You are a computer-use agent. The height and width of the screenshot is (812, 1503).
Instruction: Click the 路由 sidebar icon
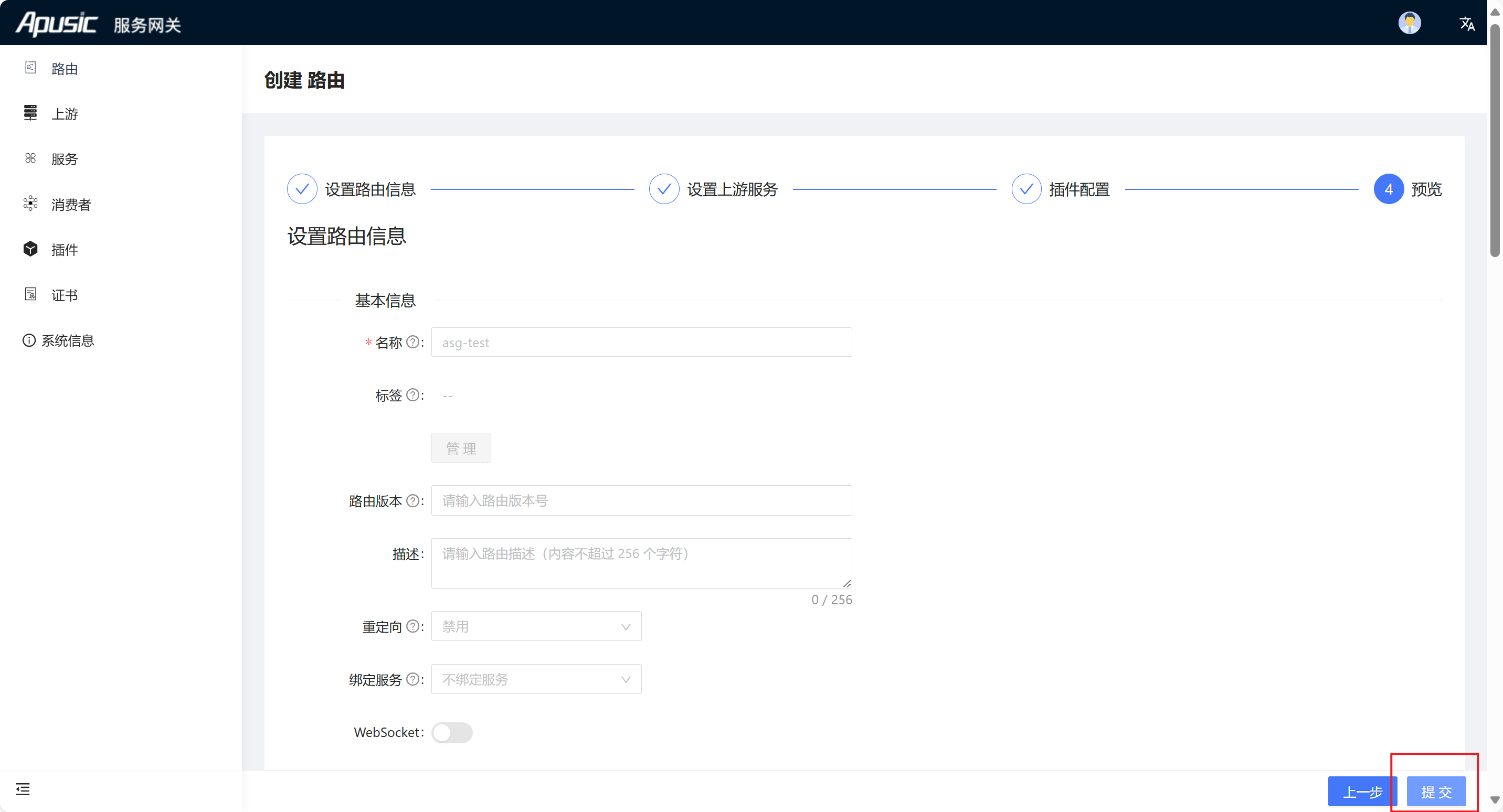(x=30, y=68)
